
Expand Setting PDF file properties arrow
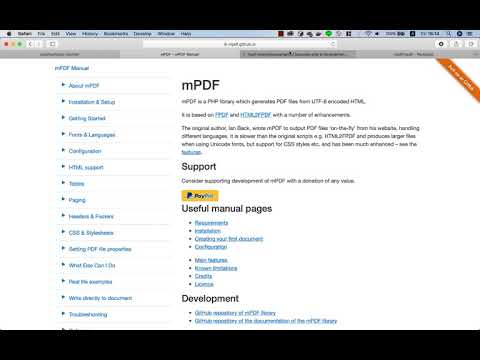63,248
